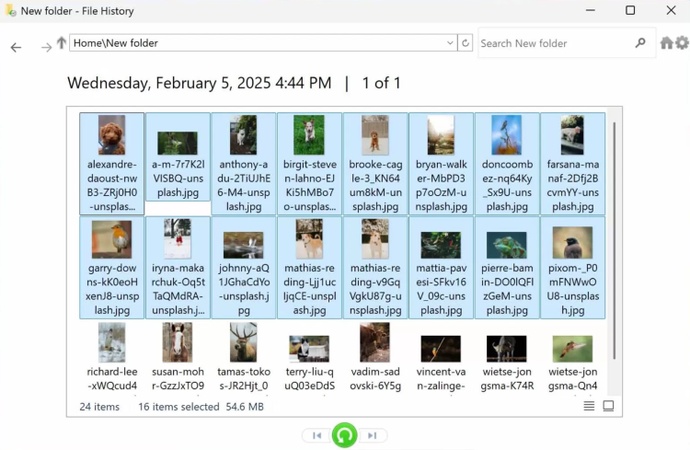The width and height of the screenshot is (690, 450).
Task: Click the vertical scrollbar of file list
Action: pyautogui.click(x=614, y=240)
